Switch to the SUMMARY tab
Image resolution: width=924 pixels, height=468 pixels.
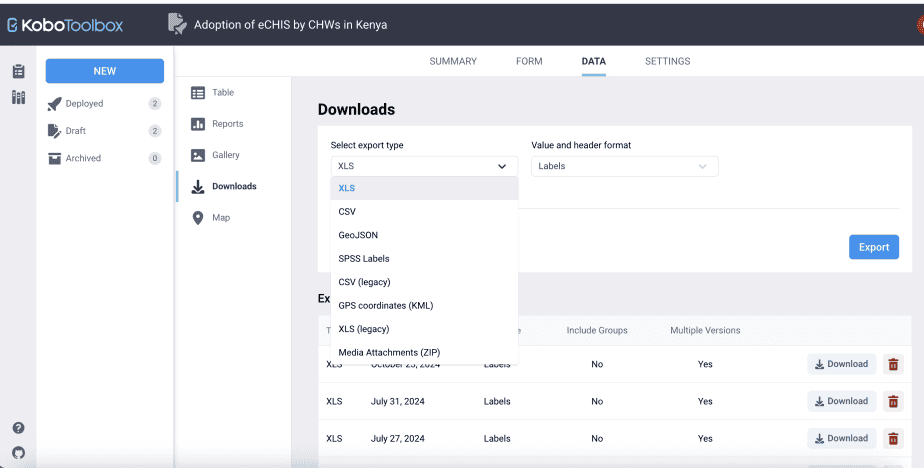point(453,61)
